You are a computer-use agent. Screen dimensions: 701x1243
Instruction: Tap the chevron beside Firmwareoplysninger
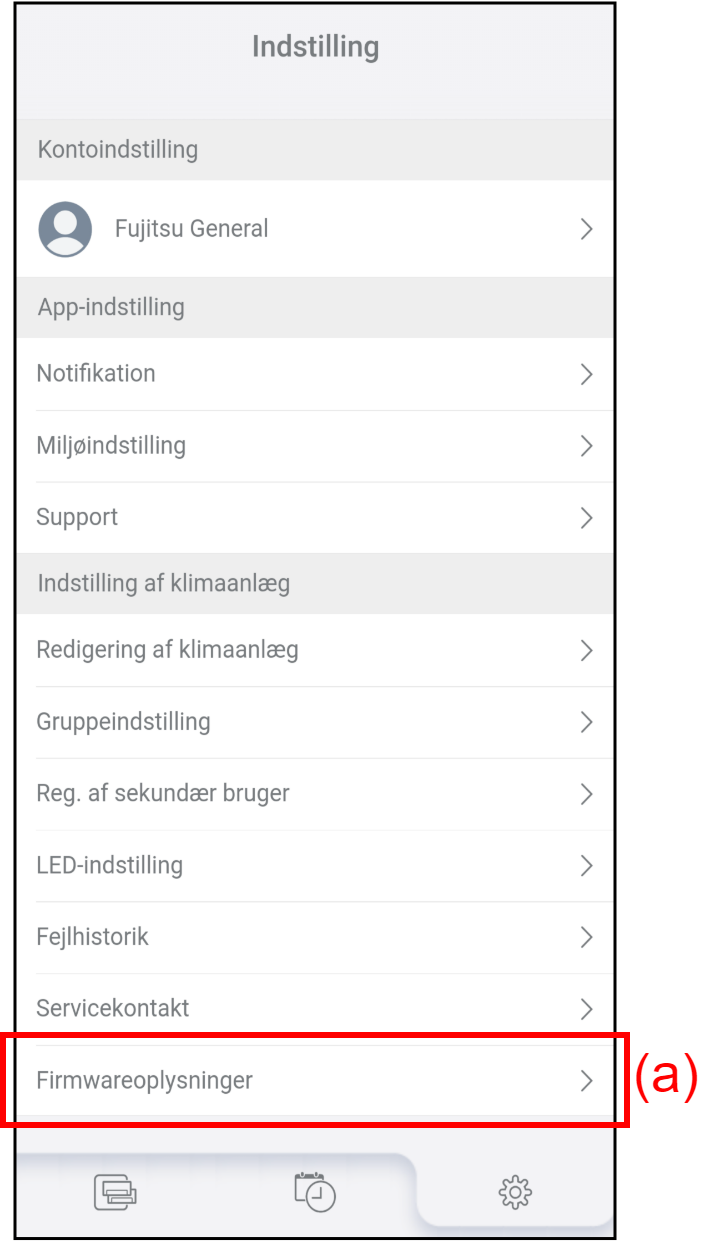(x=587, y=1081)
